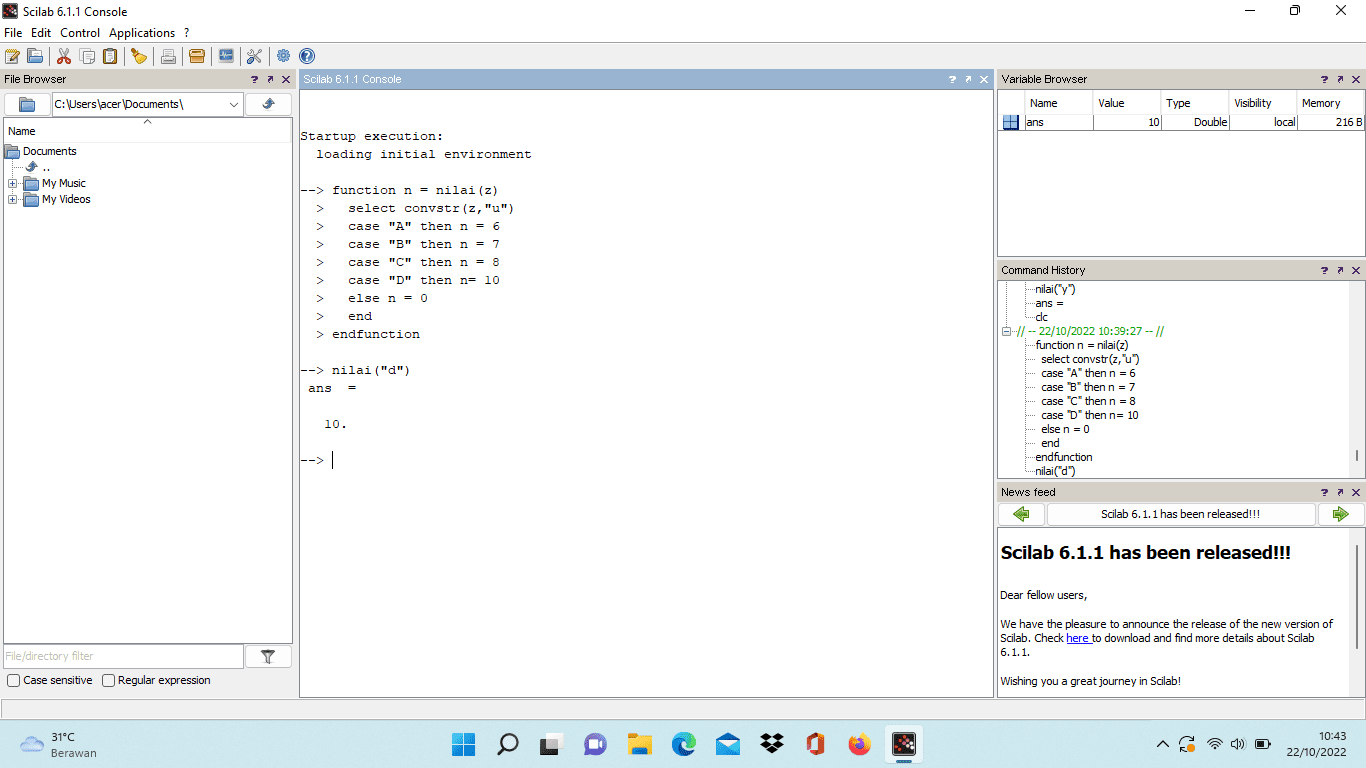Open Windows Start menu
This screenshot has height=768, width=1366.
click(463, 744)
